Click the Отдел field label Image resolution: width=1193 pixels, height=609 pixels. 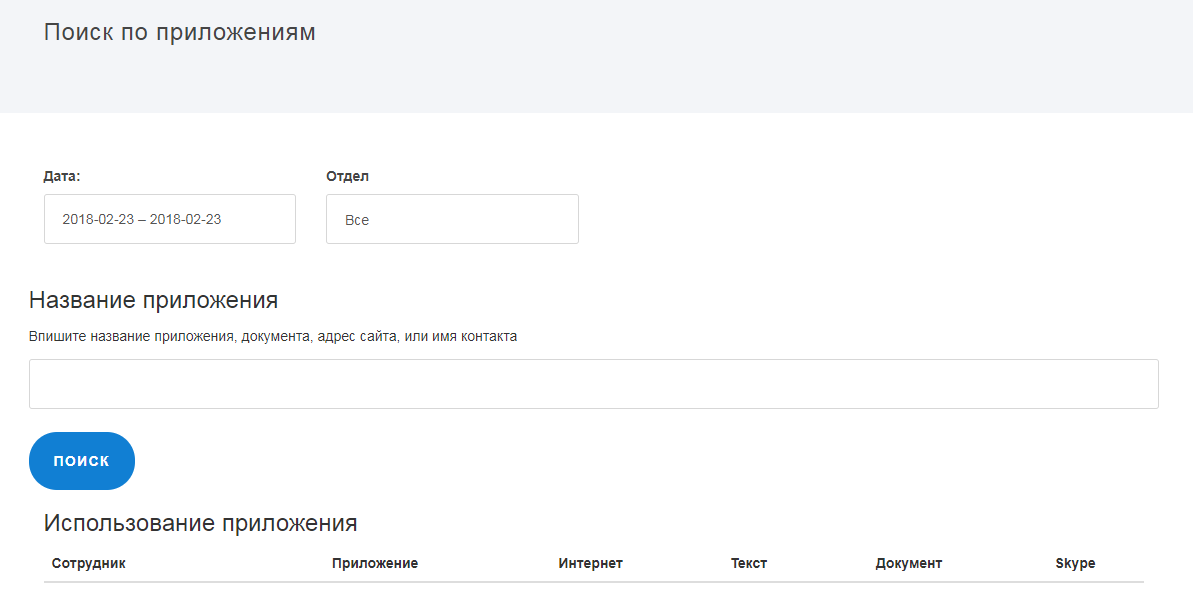click(x=347, y=176)
